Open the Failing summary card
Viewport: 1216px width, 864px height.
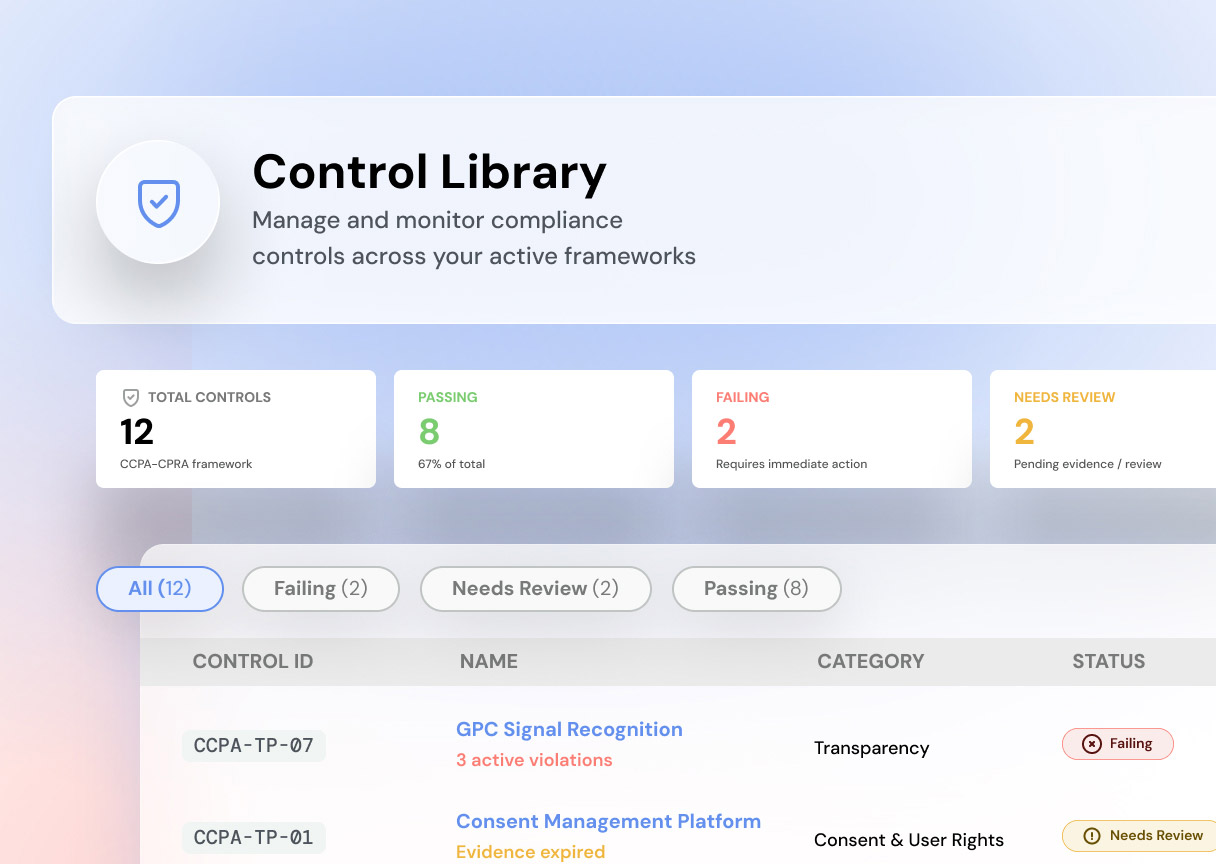[x=832, y=429]
